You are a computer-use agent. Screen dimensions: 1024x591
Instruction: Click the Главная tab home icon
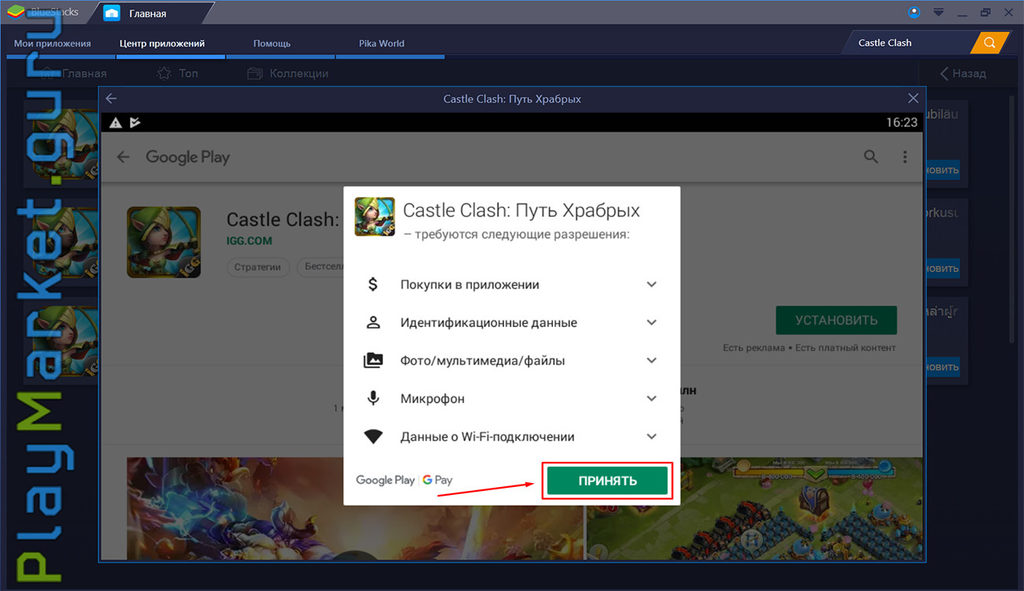coord(112,13)
